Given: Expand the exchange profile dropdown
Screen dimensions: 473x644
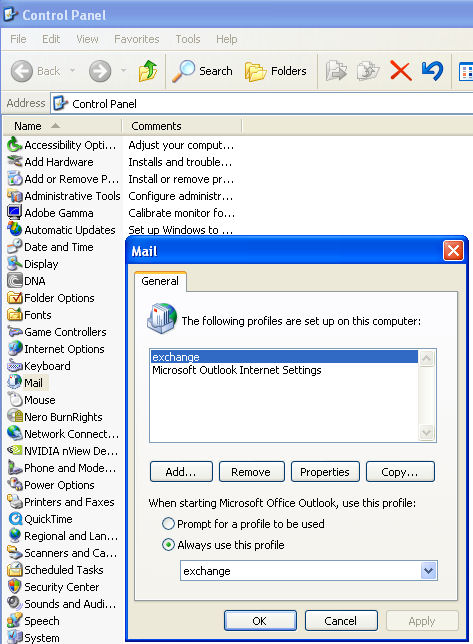Looking at the screenshot, I should tap(428, 570).
